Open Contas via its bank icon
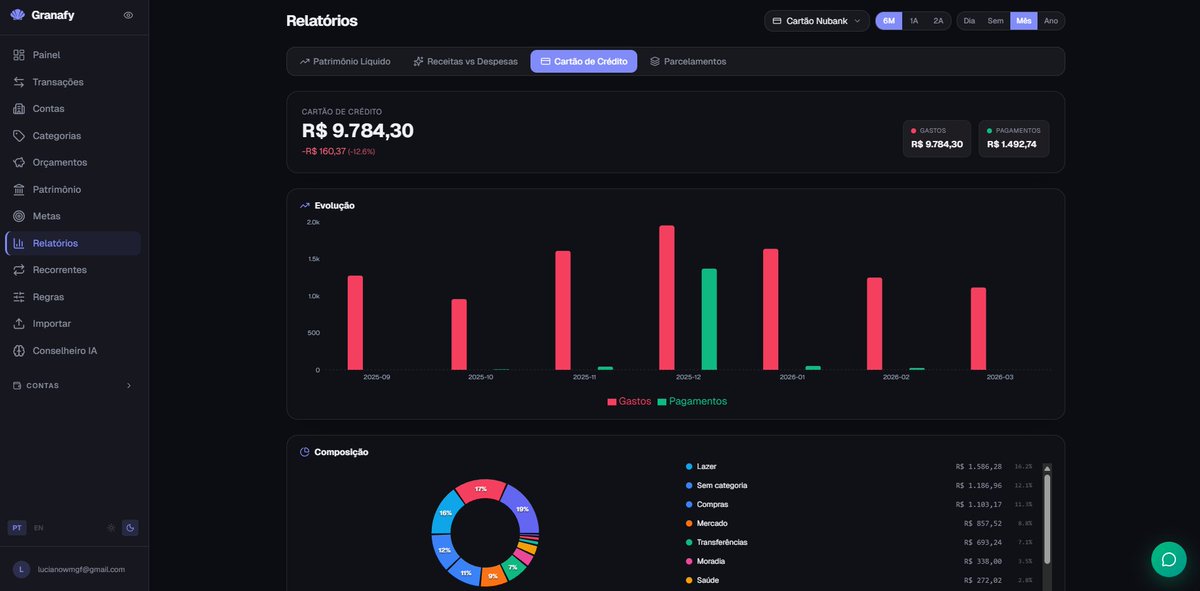This screenshot has height=591, width=1200. click(x=19, y=109)
